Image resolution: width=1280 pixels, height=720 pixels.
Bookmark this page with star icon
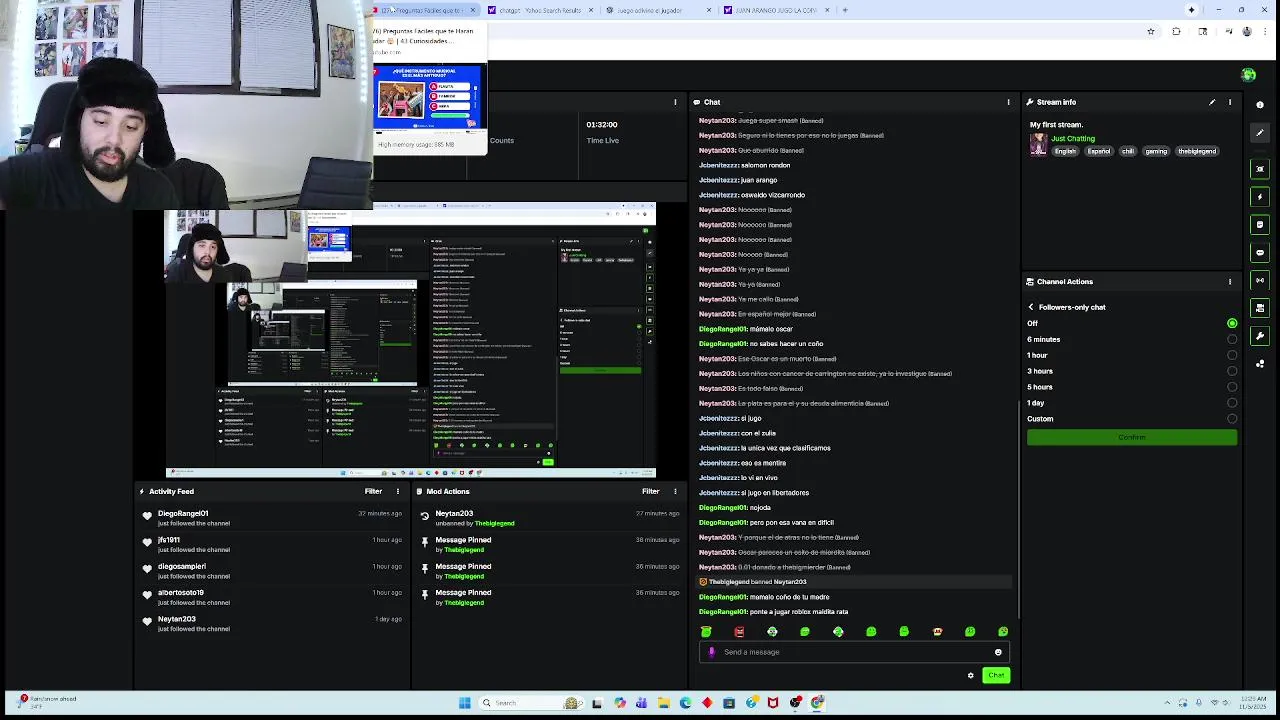1151,32
